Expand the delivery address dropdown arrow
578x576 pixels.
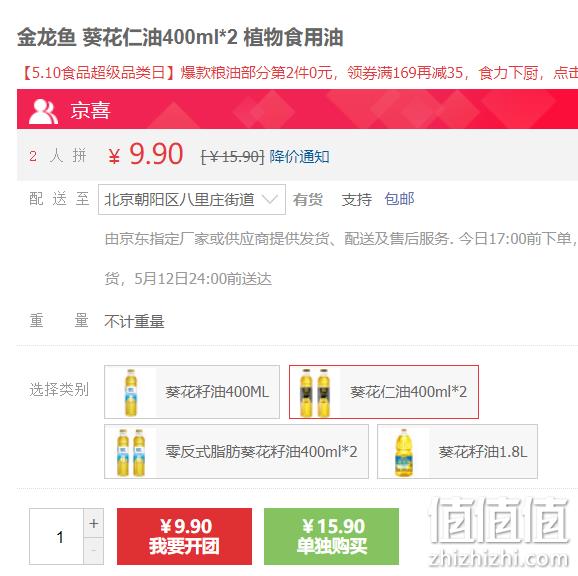point(269,199)
